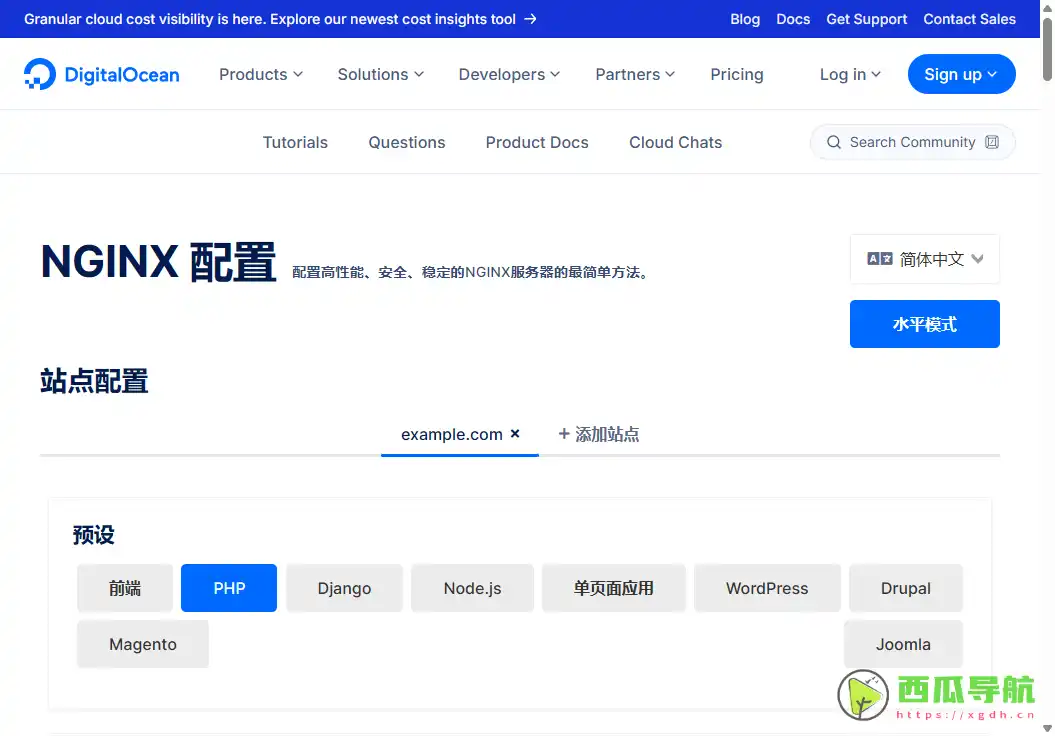Enable the WordPress preset
Viewport: 1055px width, 736px height.
(767, 588)
